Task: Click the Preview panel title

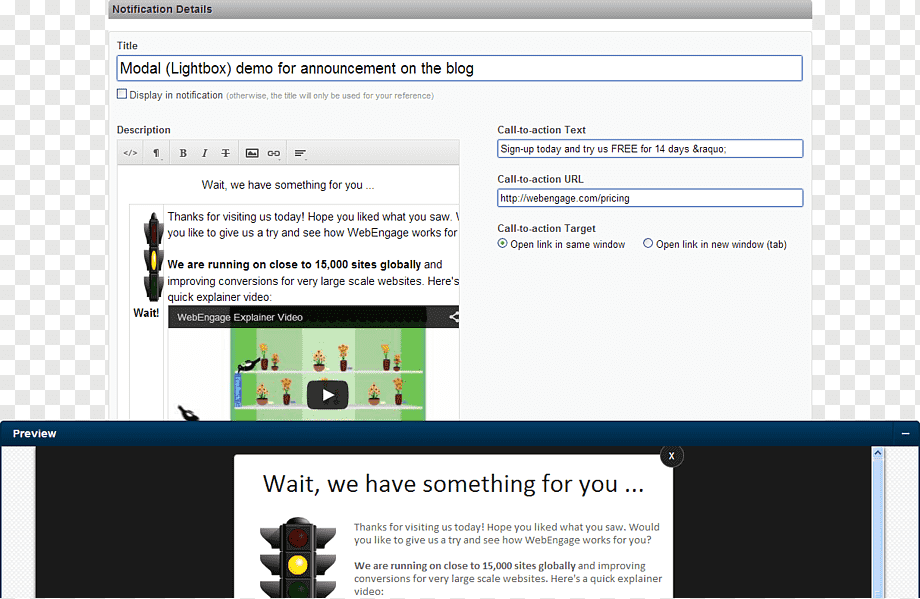Action: click(x=35, y=434)
